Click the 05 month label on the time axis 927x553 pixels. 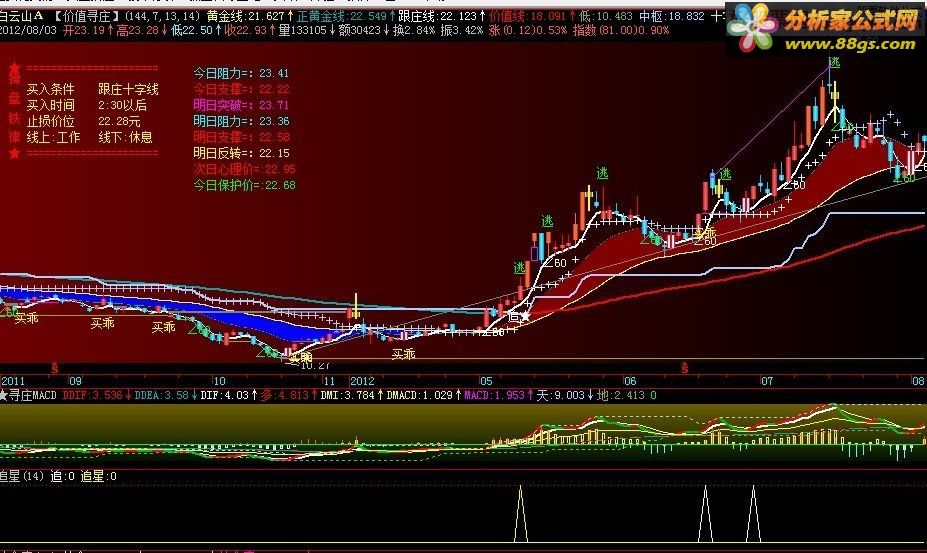click(x=486, y=381)
